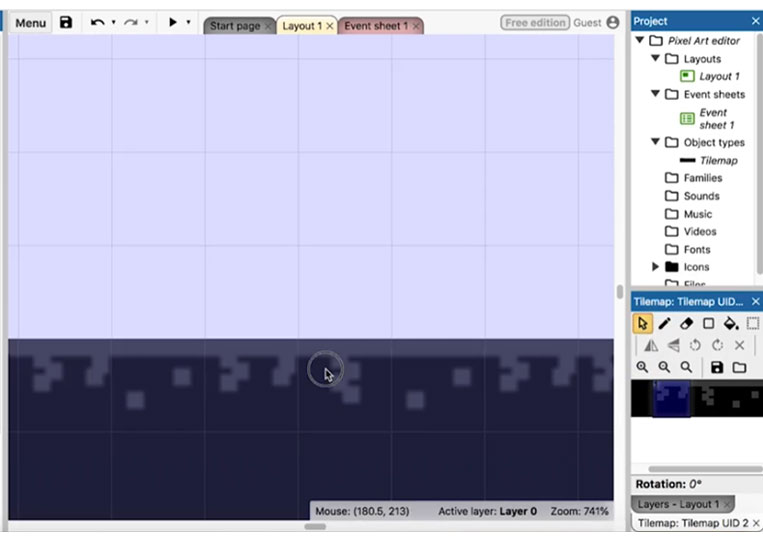Select the Normal (arrow) tilemap tool

(642, 324)
